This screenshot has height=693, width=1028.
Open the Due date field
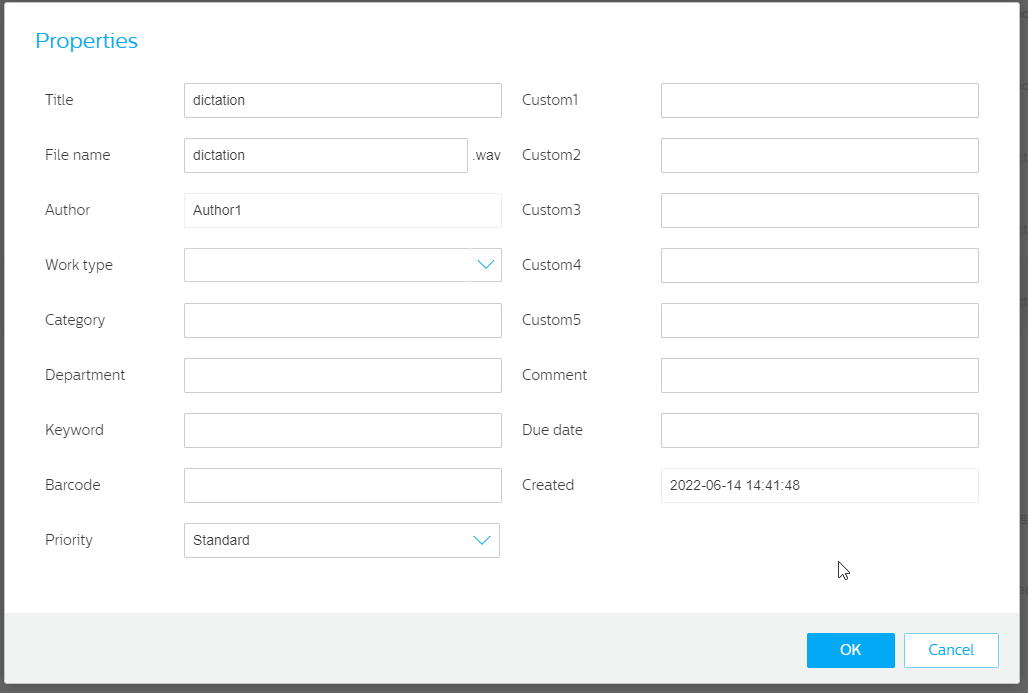click(x=820, y=431)
